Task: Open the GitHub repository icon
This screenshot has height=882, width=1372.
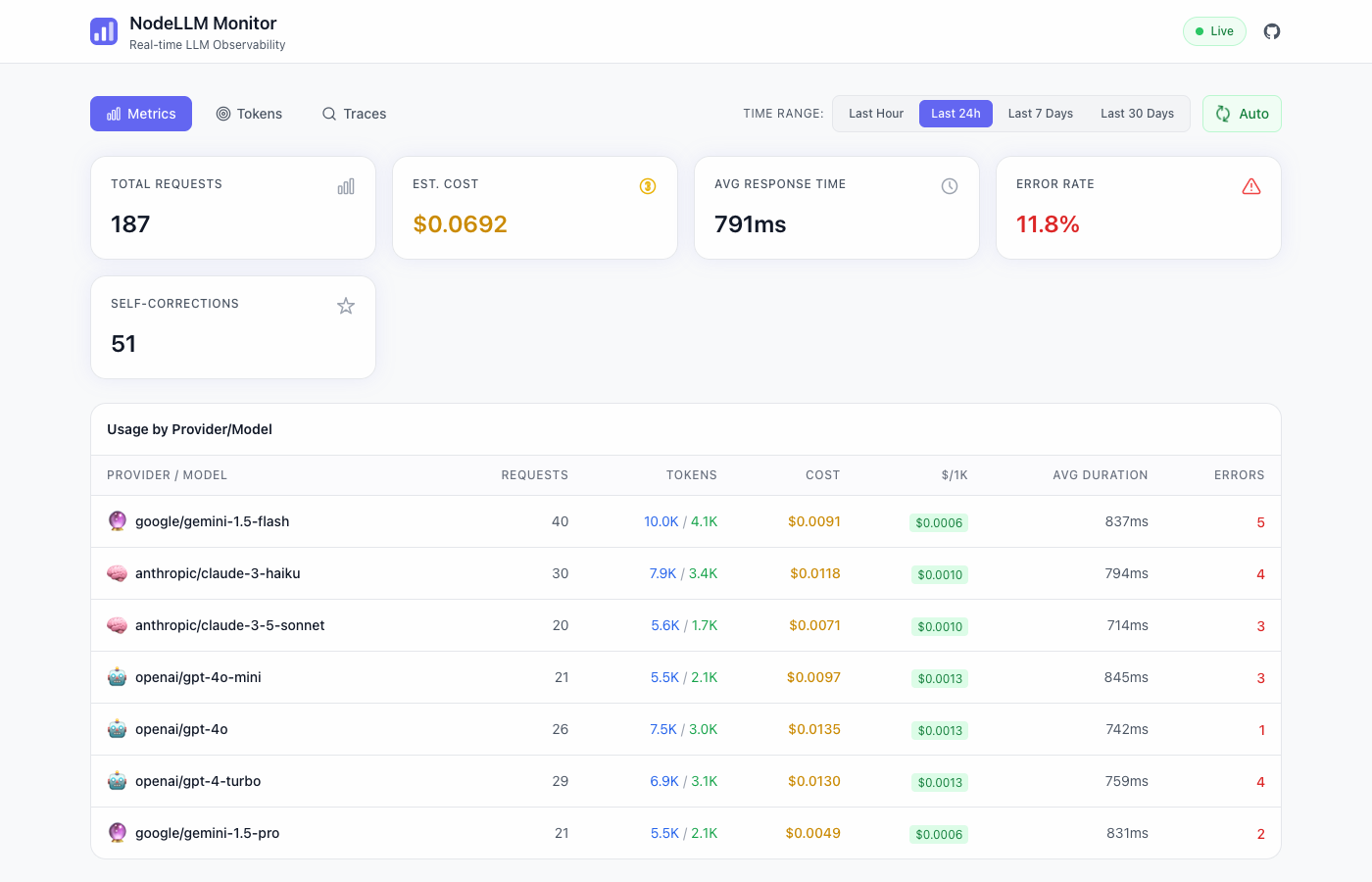Action: pyautogui.click(x=1271, y=30)
